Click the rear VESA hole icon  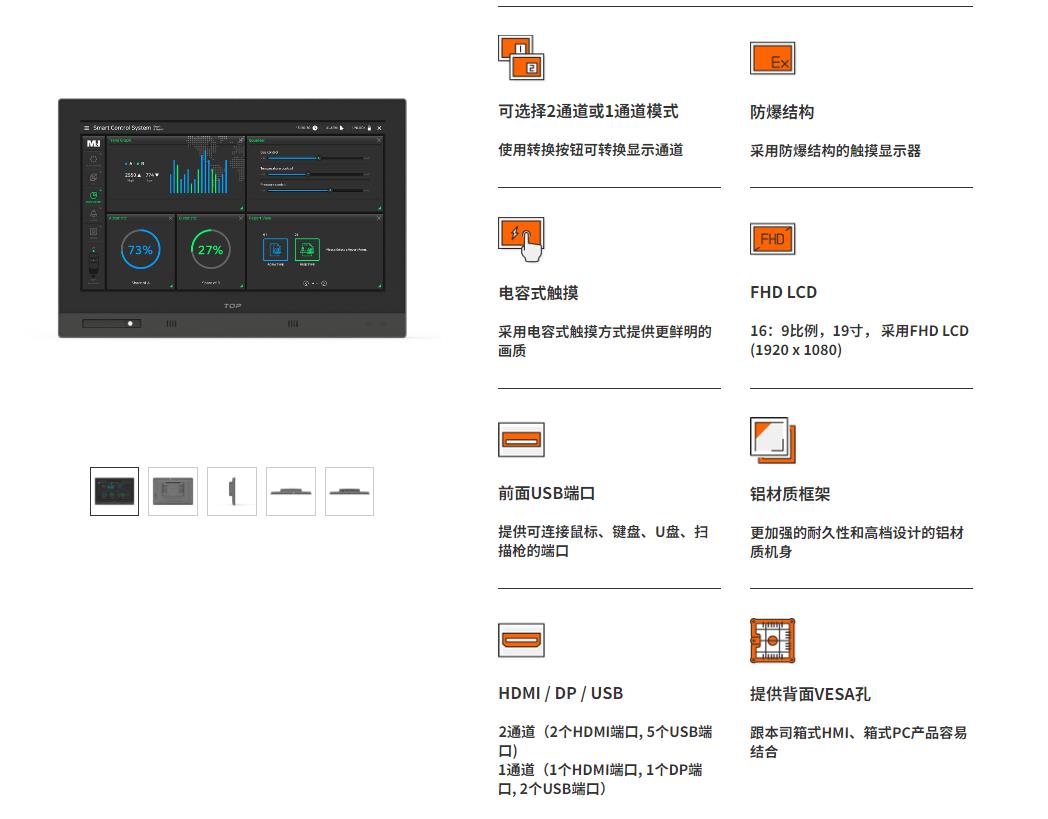[x=772, y=641]
